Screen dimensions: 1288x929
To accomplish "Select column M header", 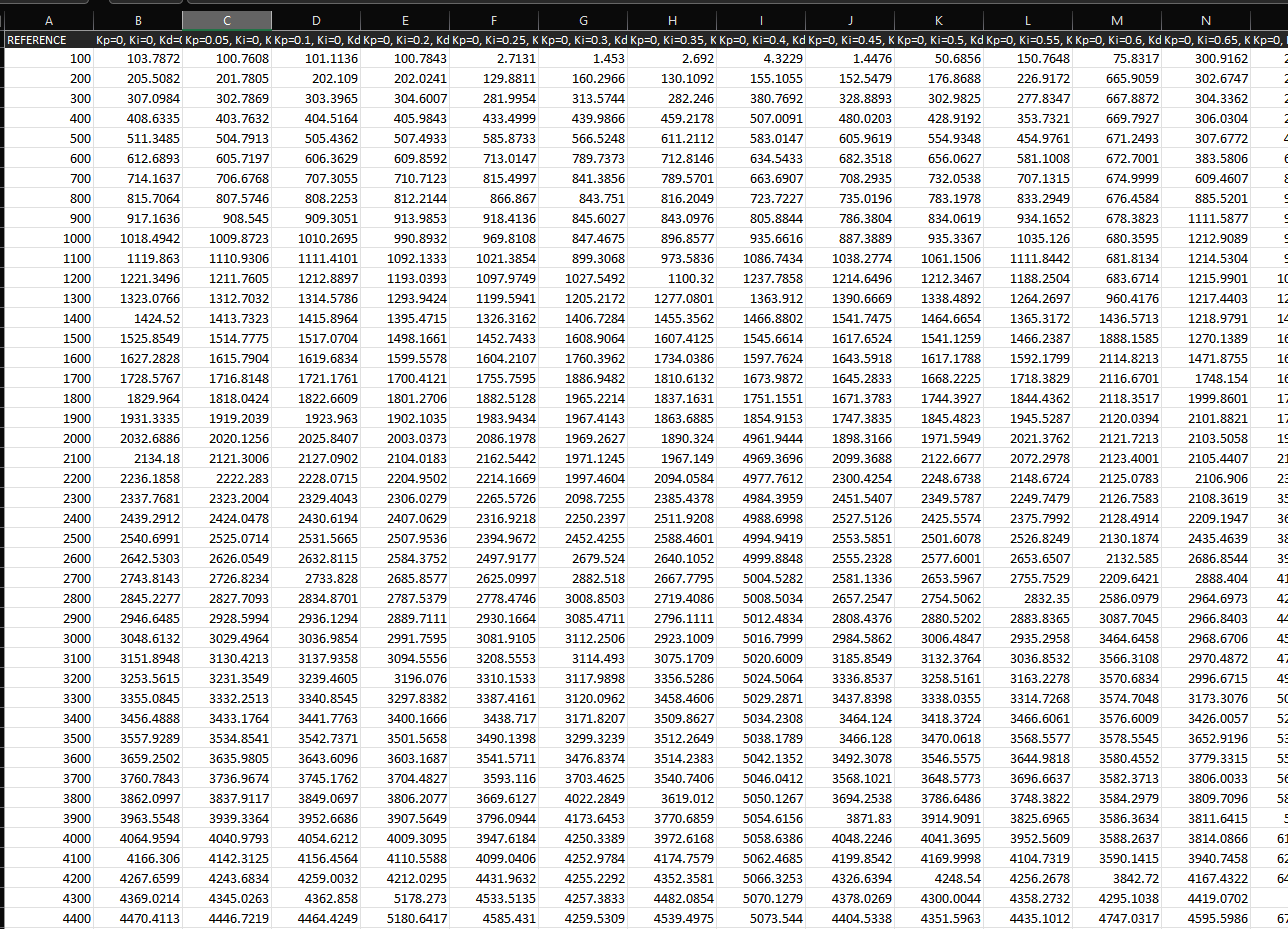I will [1117, 20].
